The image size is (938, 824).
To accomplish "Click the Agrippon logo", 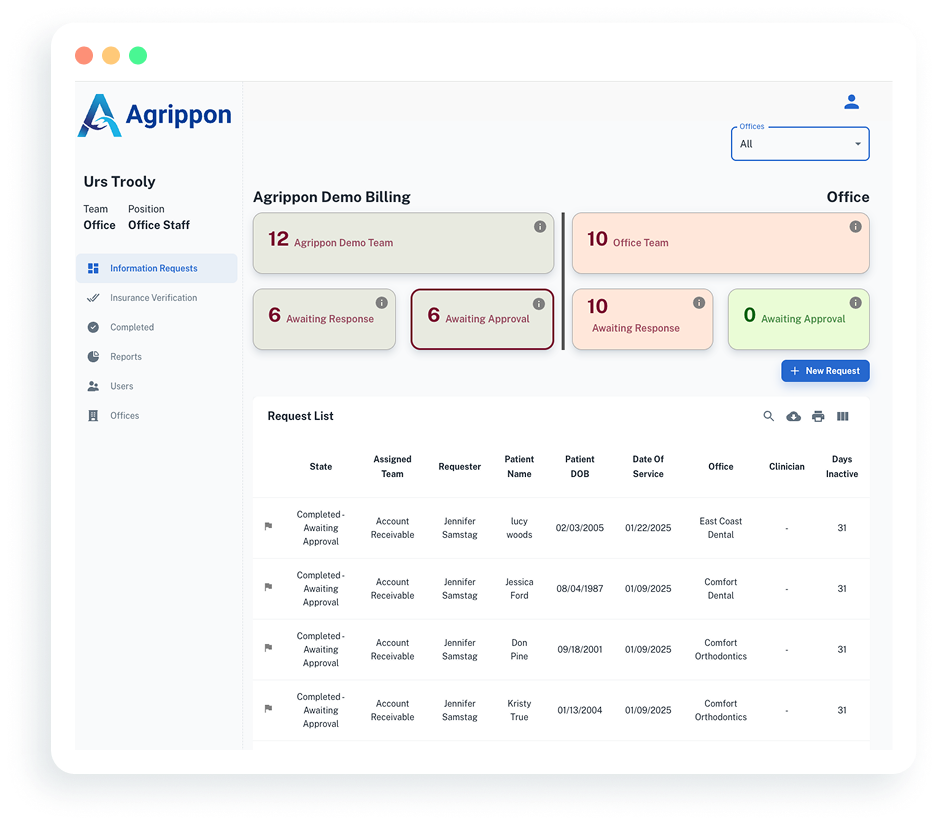I will (154, 115).
